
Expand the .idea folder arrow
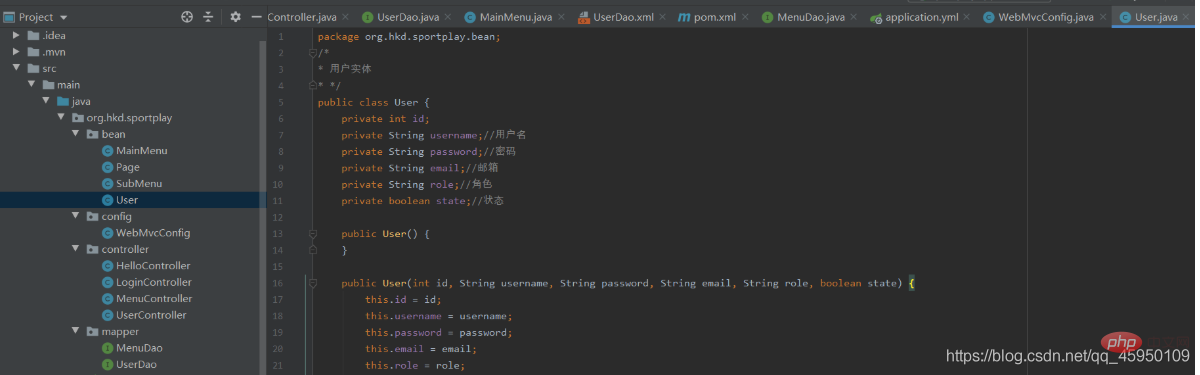click(x=16, y=35)
